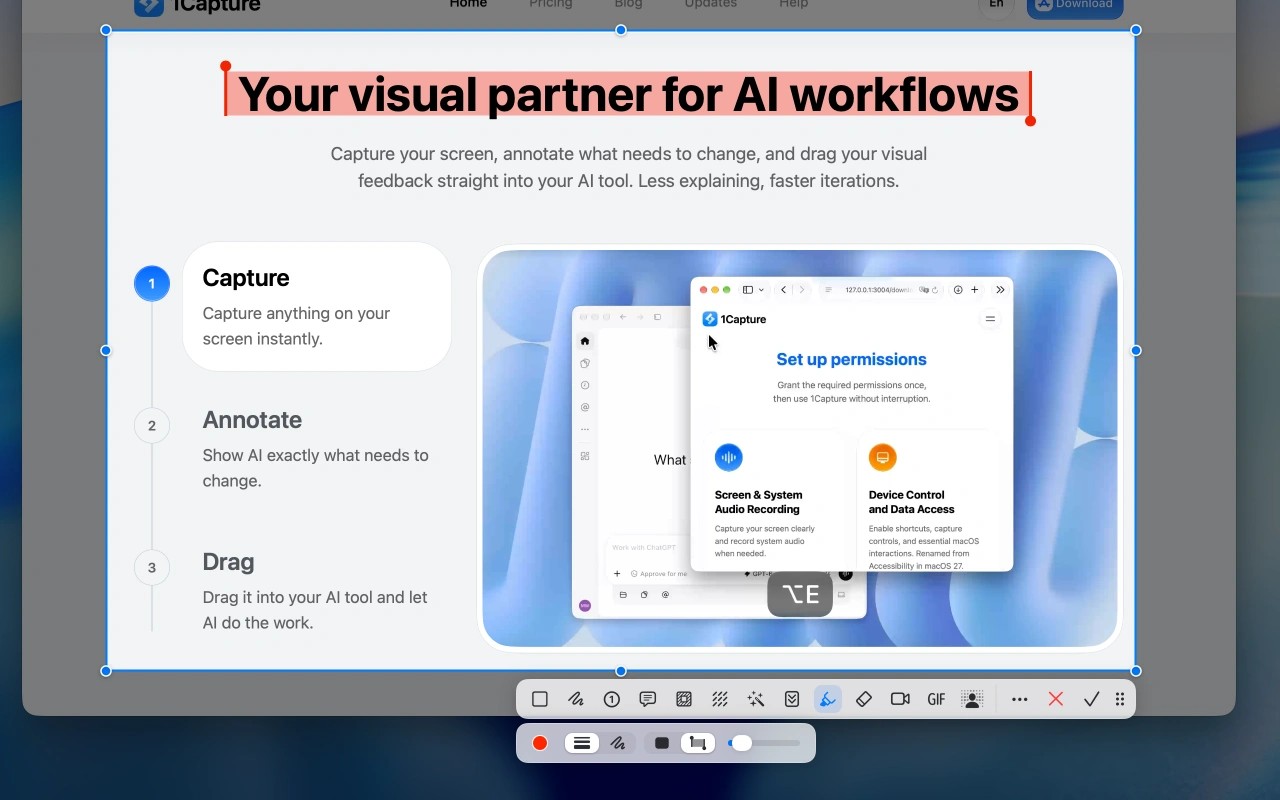The image size is (1280, 800).
Task: Select the eraser tool
Action: [864, 699]
